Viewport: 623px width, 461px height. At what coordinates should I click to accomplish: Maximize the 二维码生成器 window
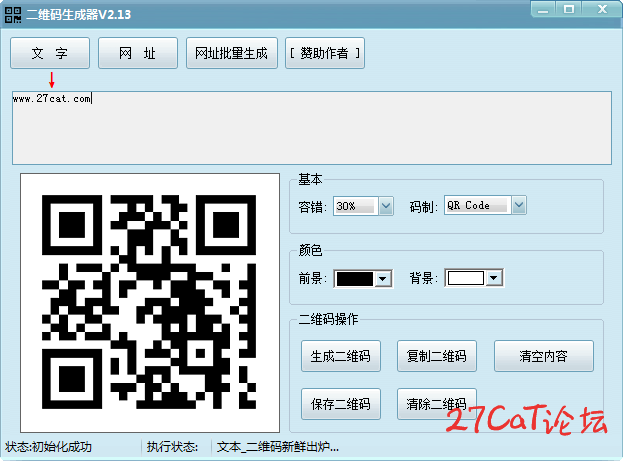click(569, 10)
